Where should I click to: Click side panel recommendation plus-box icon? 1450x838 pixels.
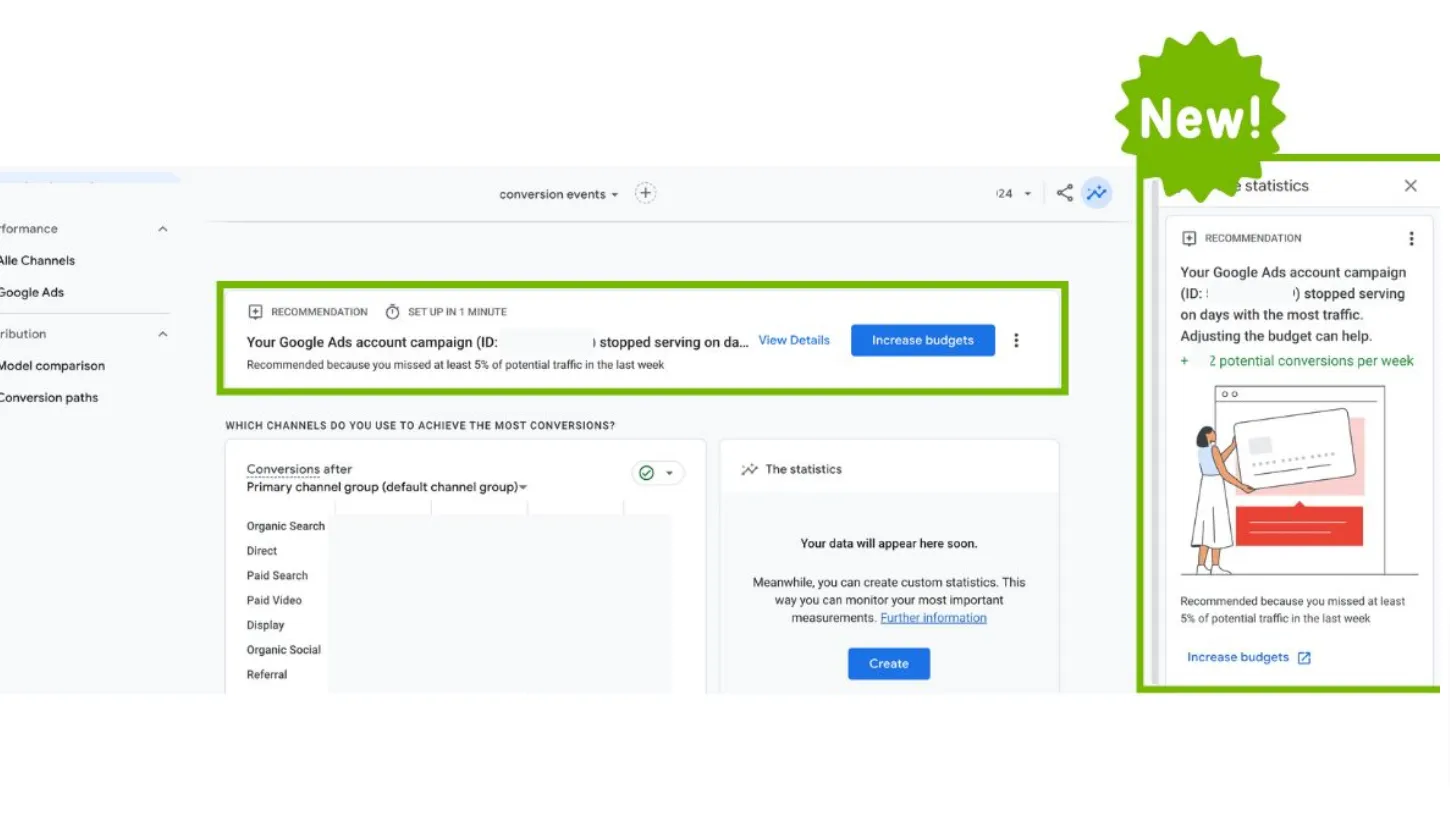pos(1189,238)
